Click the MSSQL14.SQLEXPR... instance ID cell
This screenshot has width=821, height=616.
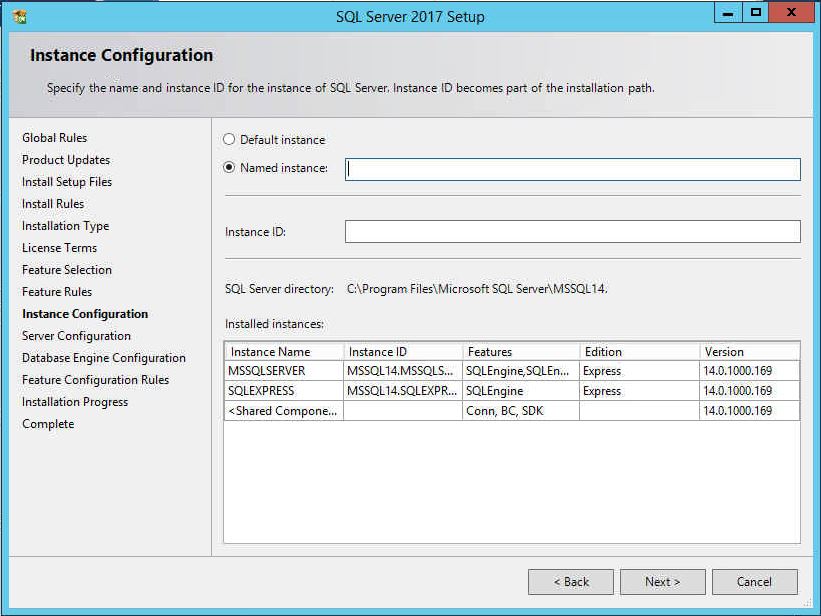402,391
